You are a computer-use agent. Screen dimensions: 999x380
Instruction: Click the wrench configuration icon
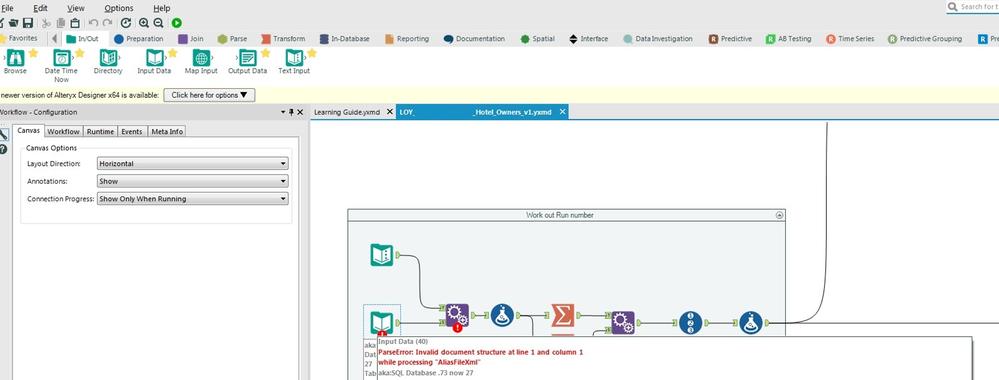[x=4, y=135]
